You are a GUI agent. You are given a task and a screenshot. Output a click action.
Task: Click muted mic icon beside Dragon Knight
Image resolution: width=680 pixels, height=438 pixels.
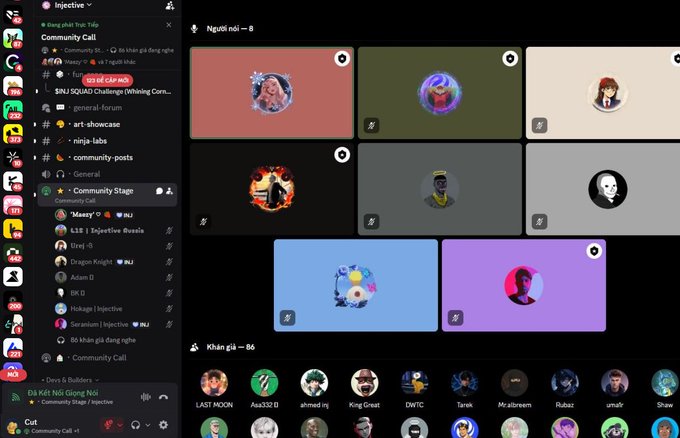169,262
